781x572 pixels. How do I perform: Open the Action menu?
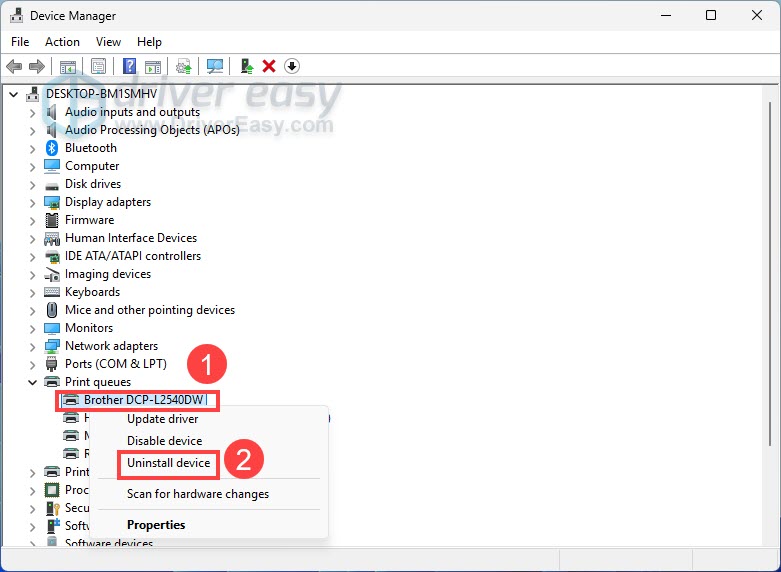pyautogui.click(x=62, y=42)
